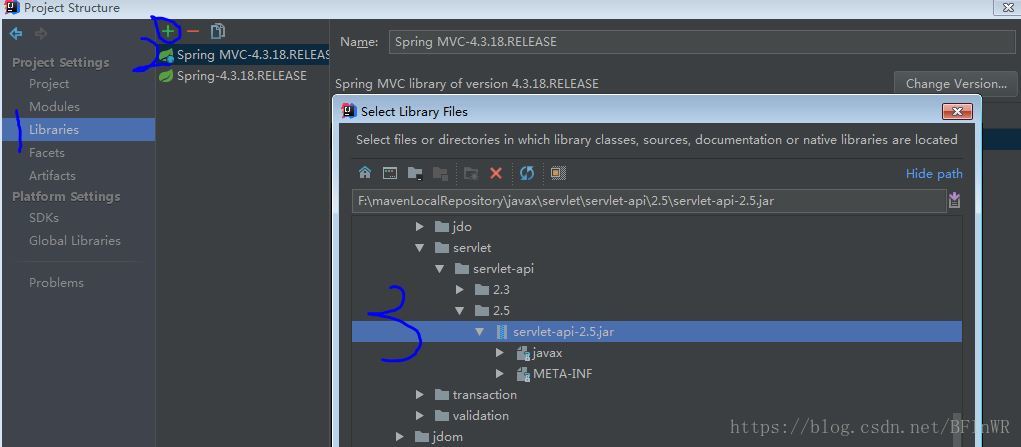Screen dimensions: 1021x447
Task: Click the module directory toolbar icon
Action: [x=441, y=173]
